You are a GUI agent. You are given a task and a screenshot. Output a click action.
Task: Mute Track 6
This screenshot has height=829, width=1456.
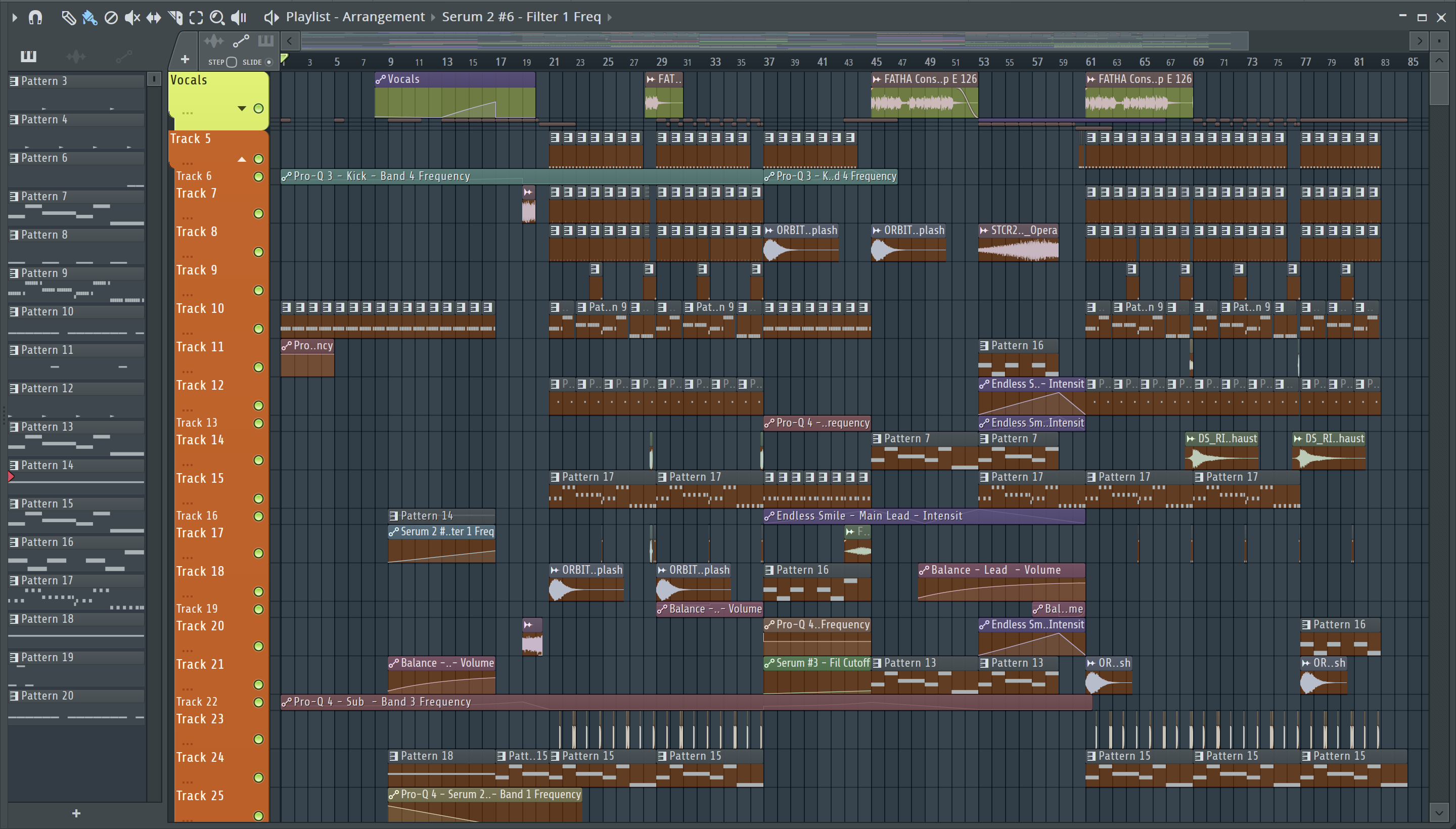pos(258,176)
